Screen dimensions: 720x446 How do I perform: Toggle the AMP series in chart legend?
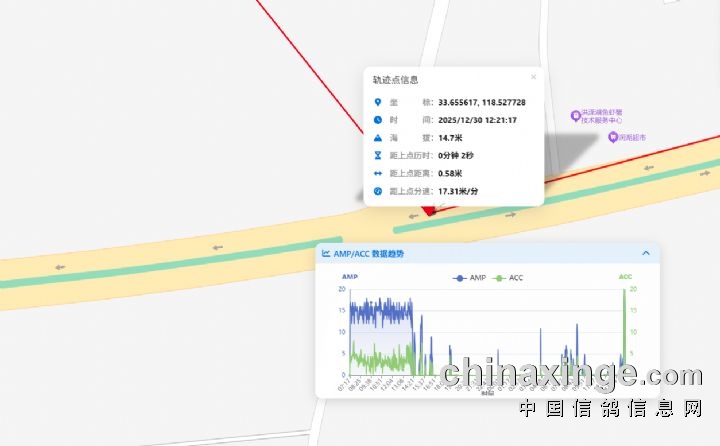click(470, 277)
